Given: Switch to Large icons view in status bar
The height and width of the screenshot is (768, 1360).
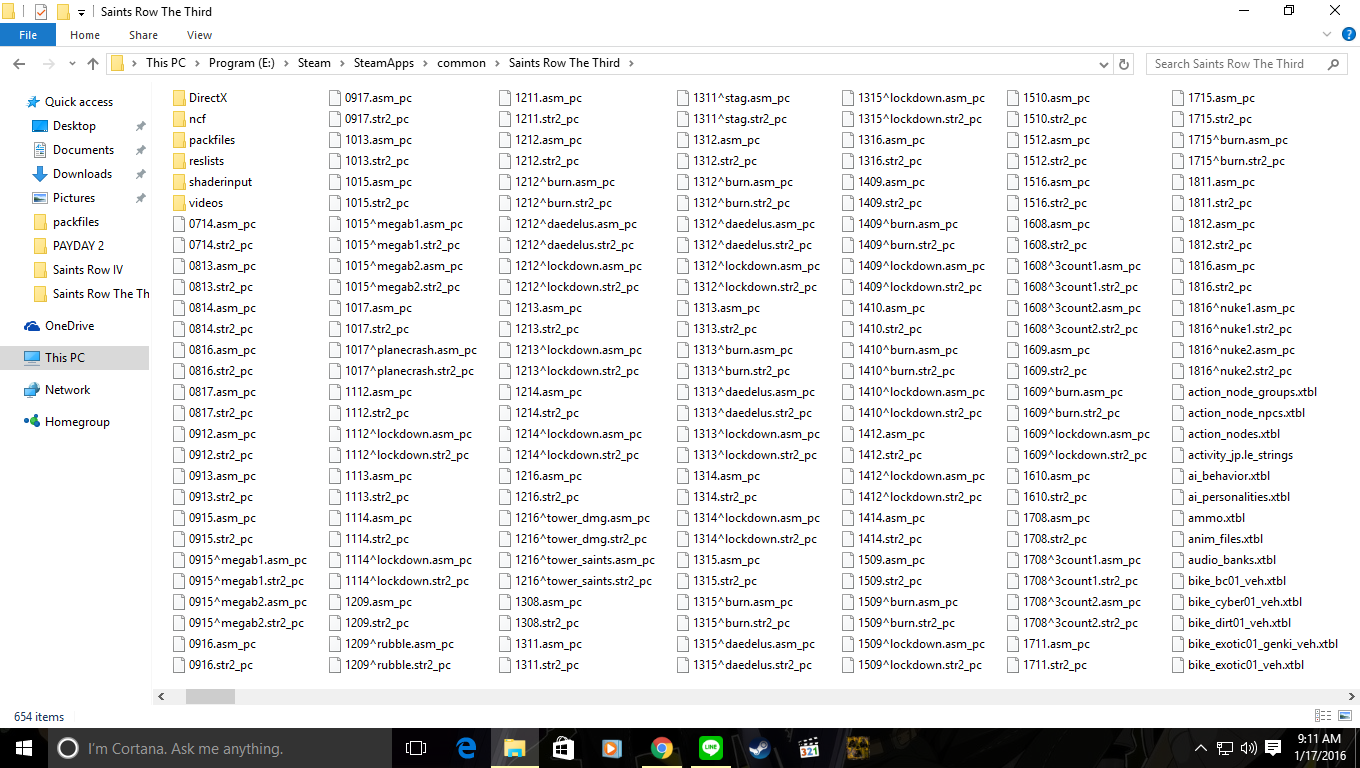Looking at the screenshot, I should click(x=1345, y=716).
